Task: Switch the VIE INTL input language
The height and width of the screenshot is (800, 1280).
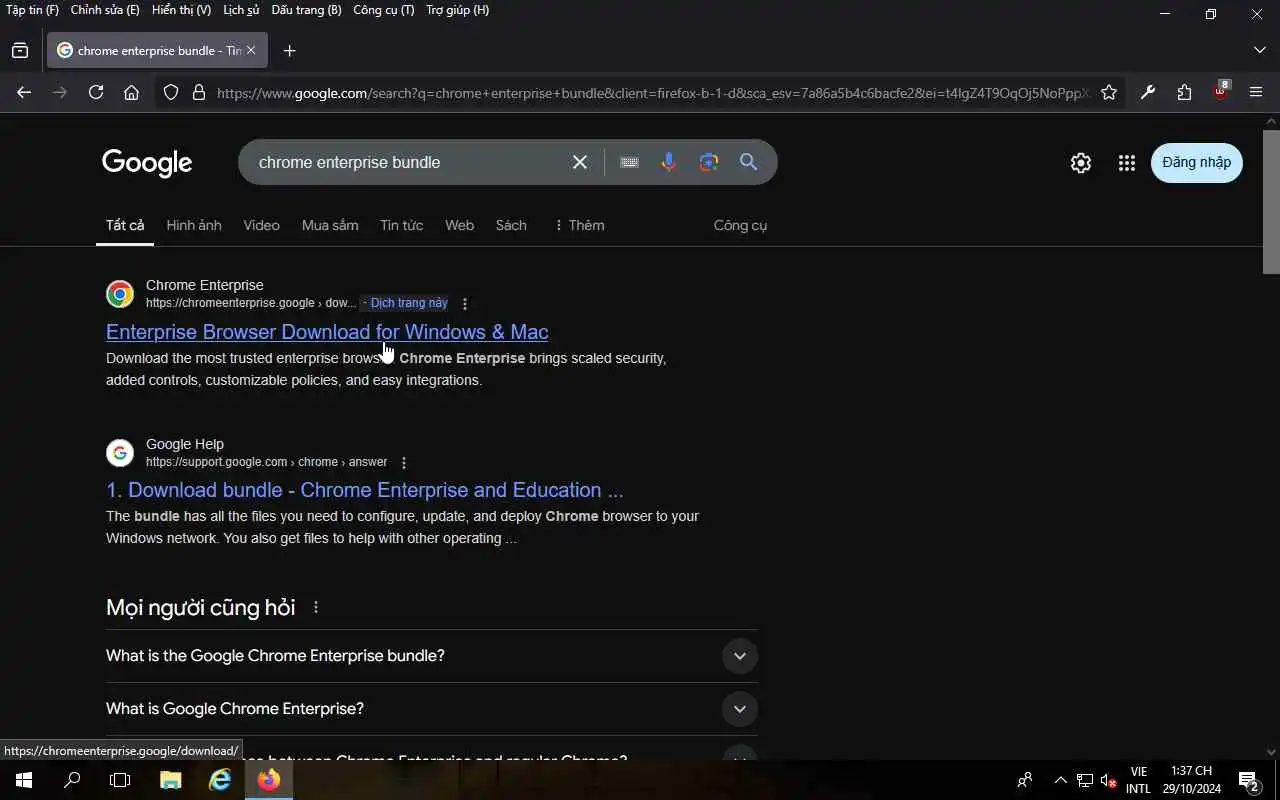Action: coord(1138,780)
